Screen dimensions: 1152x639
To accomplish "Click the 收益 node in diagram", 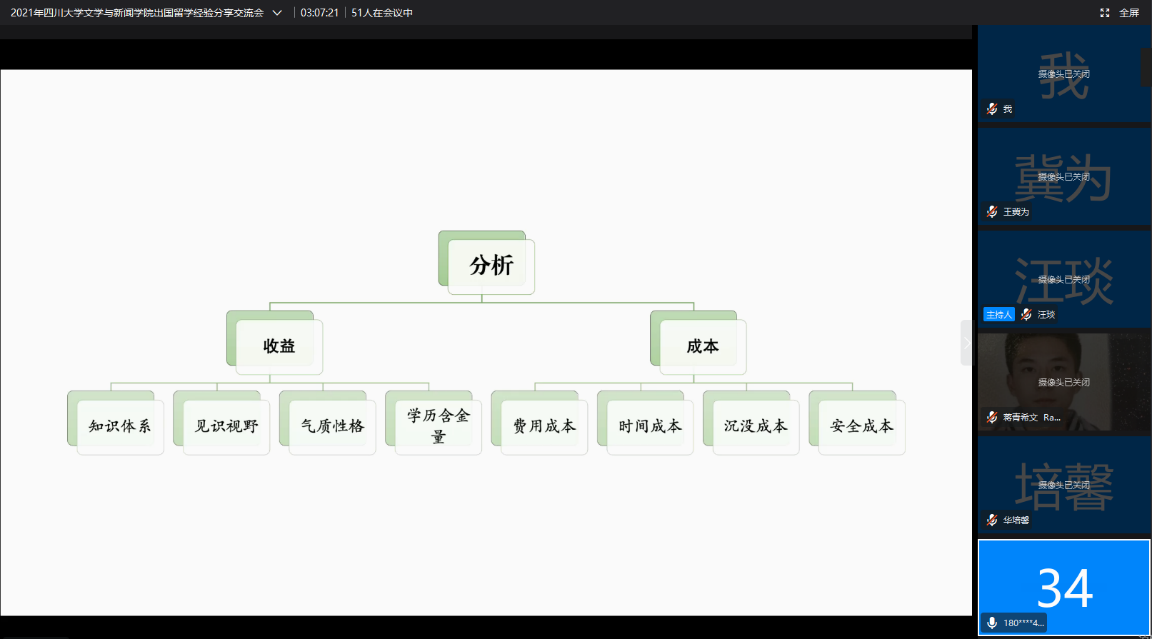I will tap(279, 346).
